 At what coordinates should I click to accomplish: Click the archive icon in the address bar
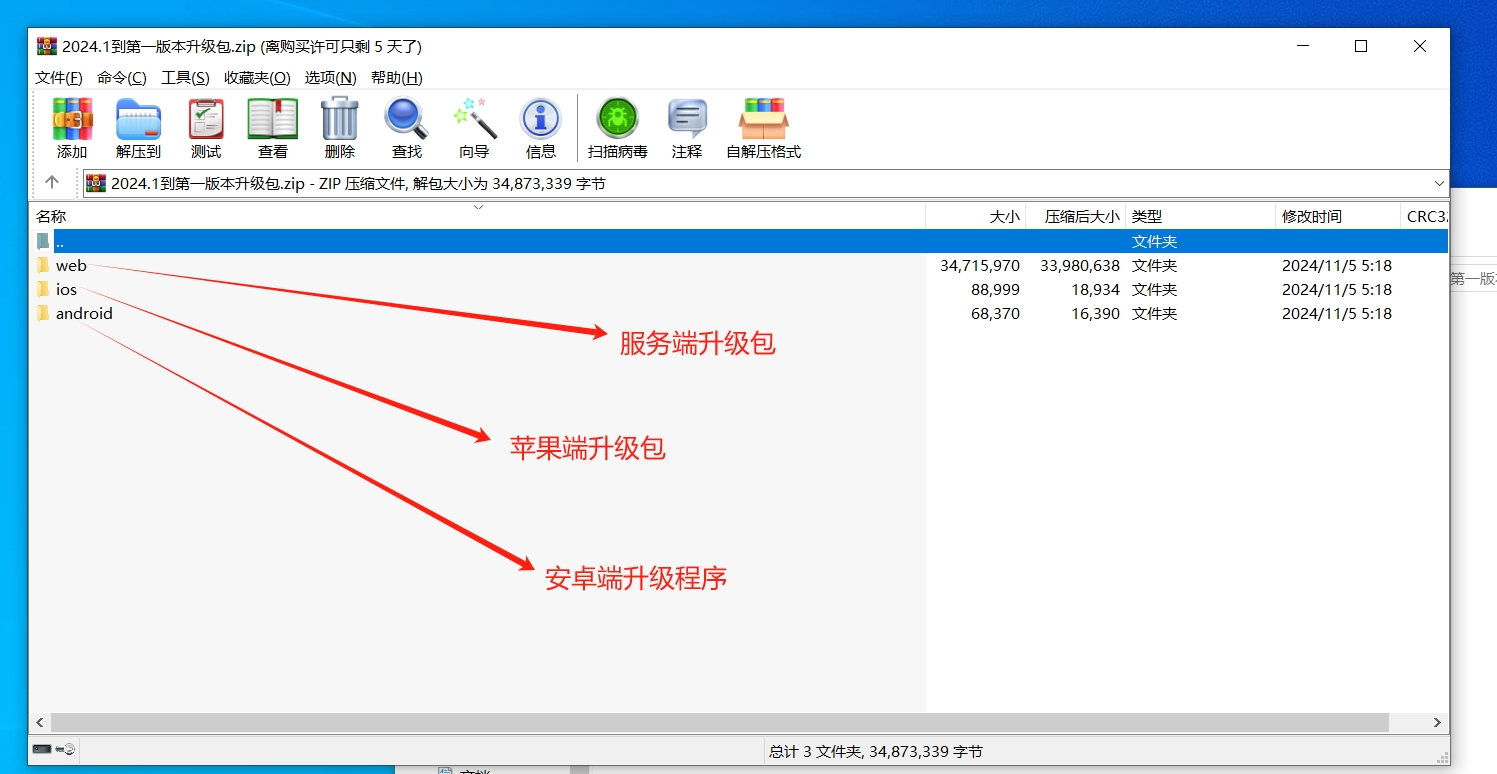pos(95,183)
